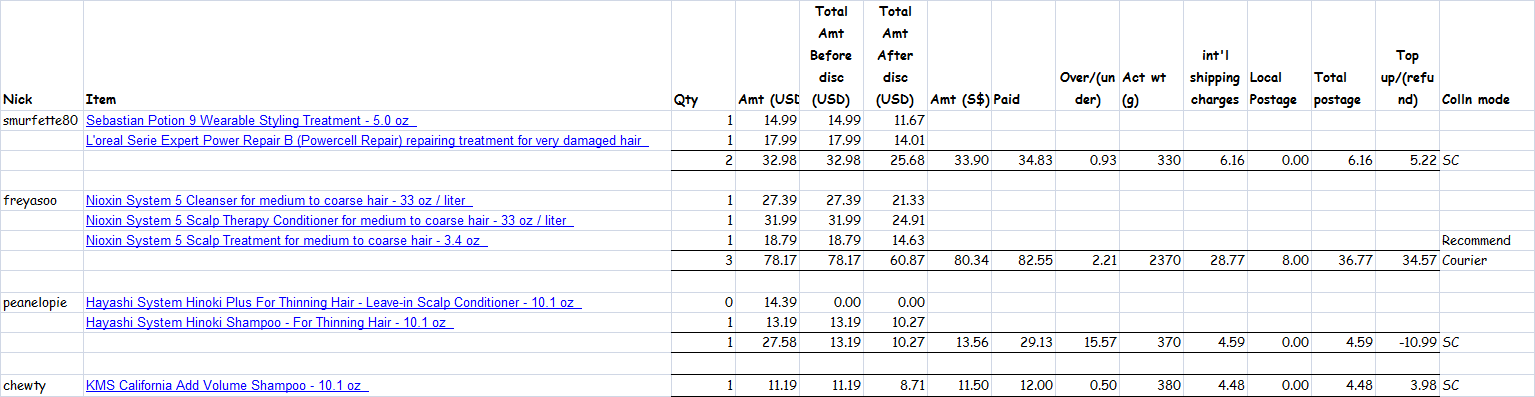Select the 80.34 Amt S$ cell
This screenshot has width=1535, height=397.
click(960, 261)
